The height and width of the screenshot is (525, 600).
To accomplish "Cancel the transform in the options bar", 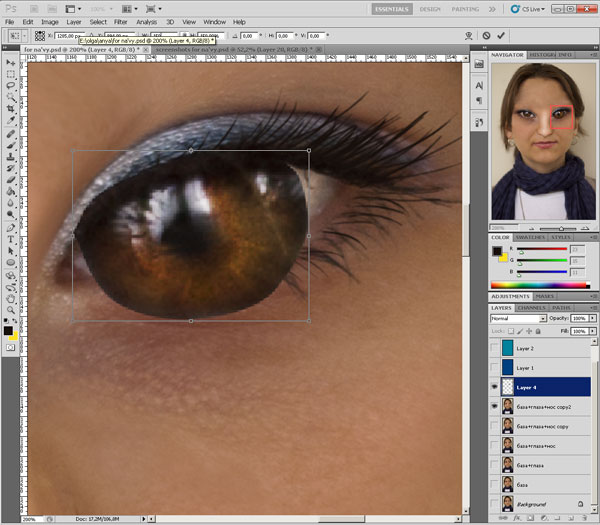I will pyautogui.click(x=486, y=35).
